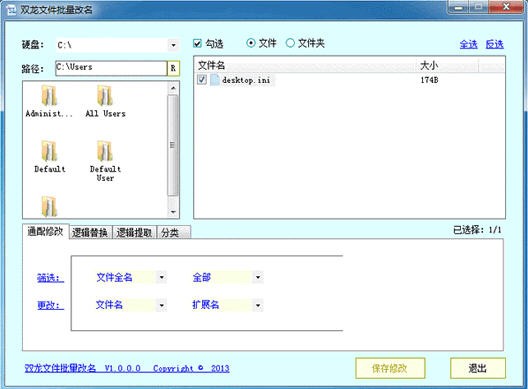Select the 文件夹 radio button

290,43
